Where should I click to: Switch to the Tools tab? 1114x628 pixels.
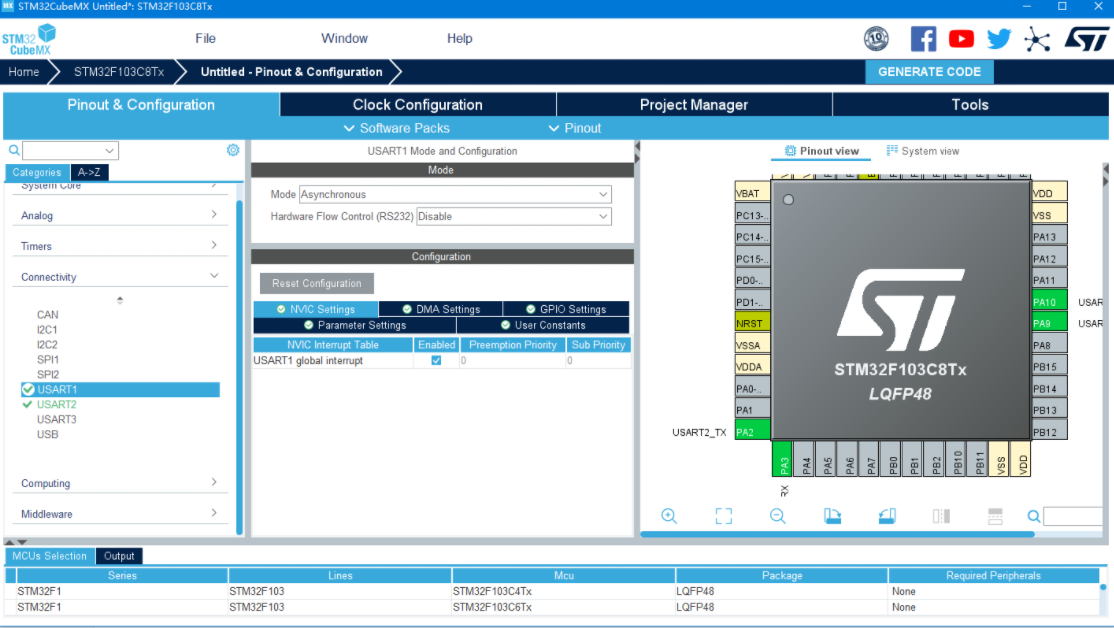(970, 104)
